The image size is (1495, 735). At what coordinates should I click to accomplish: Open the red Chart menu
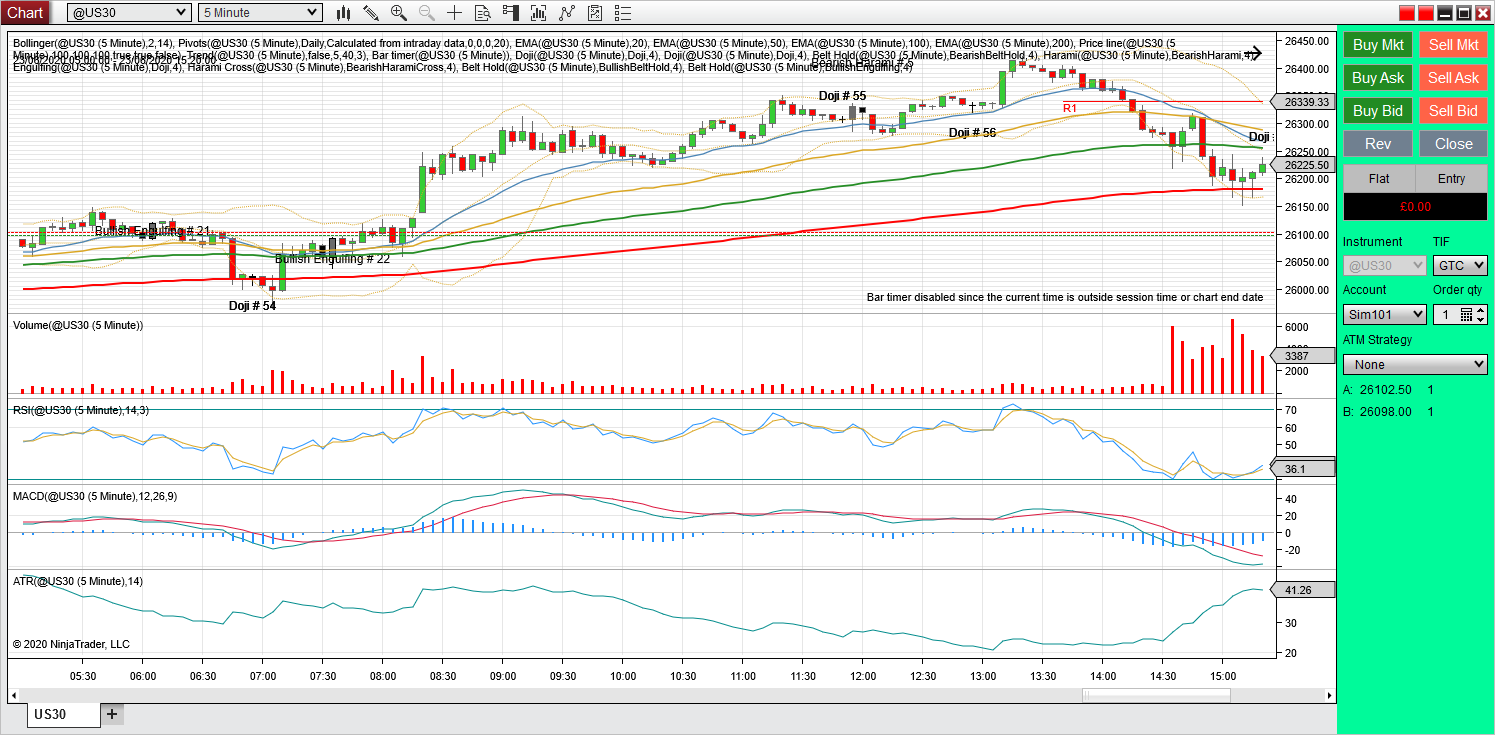25,12
